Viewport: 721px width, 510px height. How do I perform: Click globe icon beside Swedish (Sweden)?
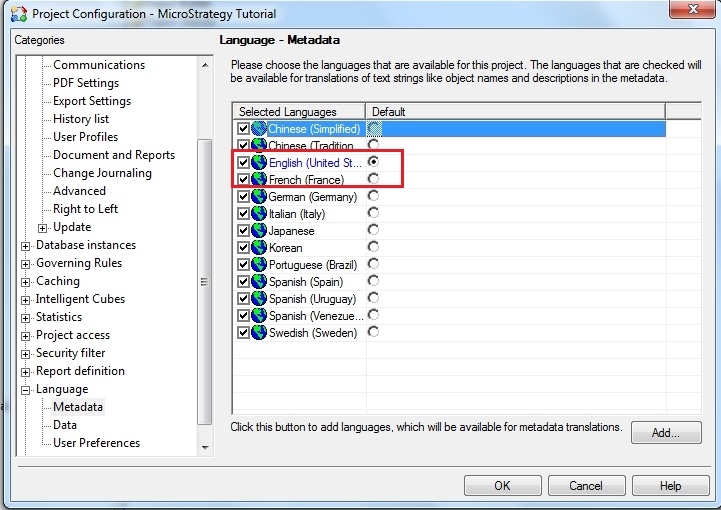[259, 332]
